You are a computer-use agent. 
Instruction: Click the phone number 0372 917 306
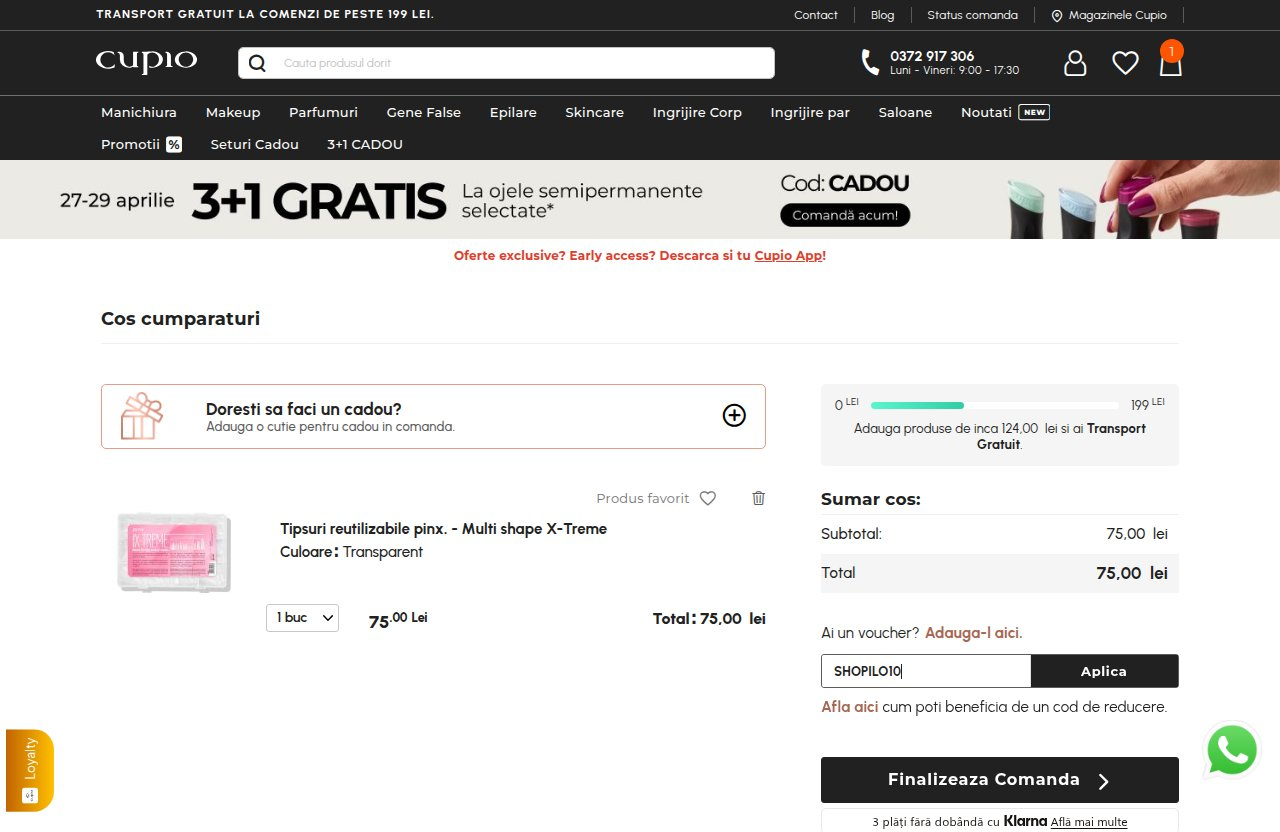(x=932, y=56)
